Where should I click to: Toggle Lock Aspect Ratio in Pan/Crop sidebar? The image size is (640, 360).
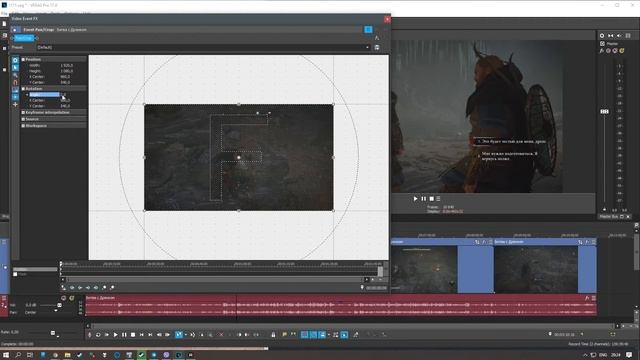pyautogui.click(x=15, y=89)
